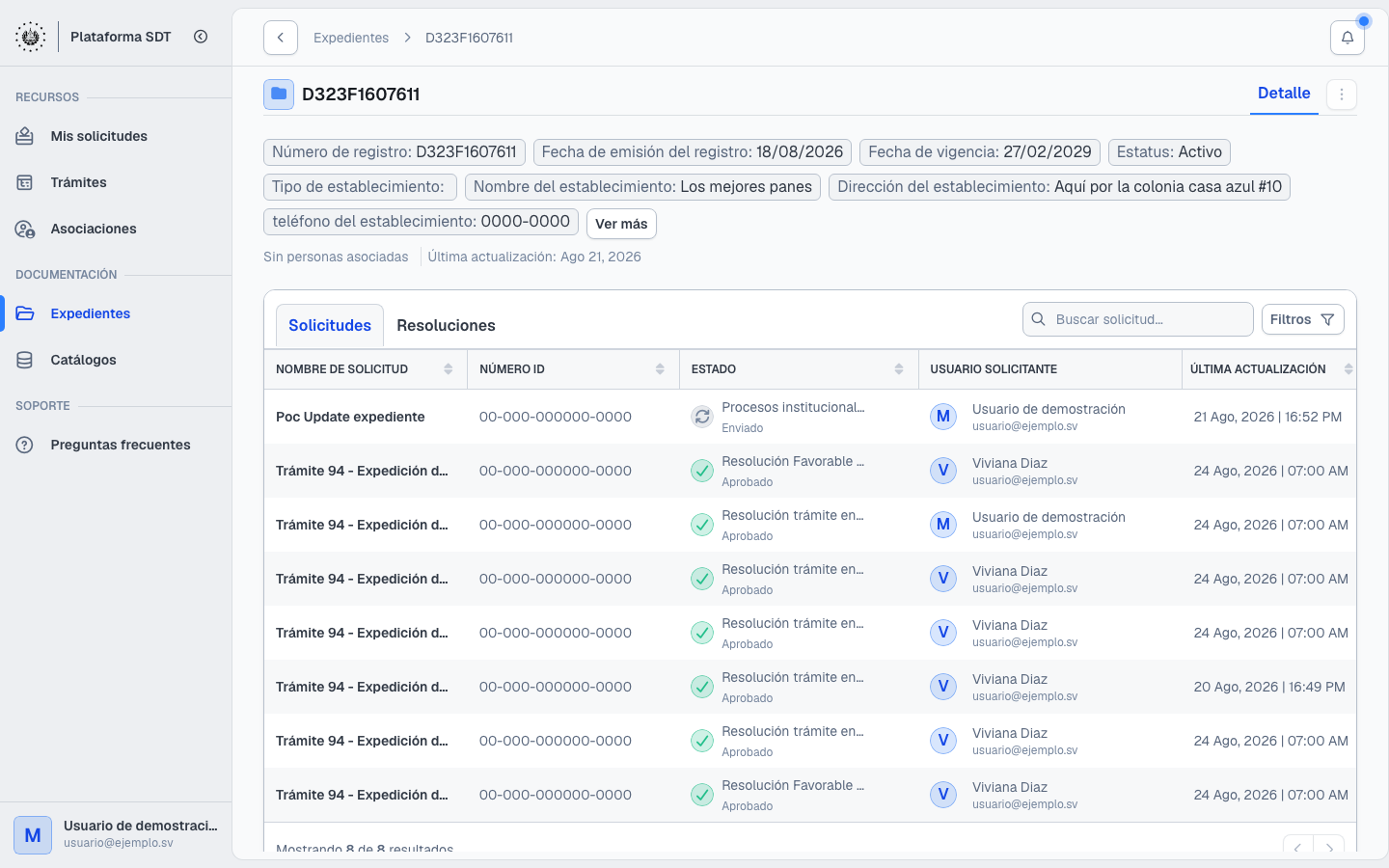The width and height of the screenshot is (1389, 868).
Task: Click the sync status icon on Poc Update expediente row
Action: 702,417
